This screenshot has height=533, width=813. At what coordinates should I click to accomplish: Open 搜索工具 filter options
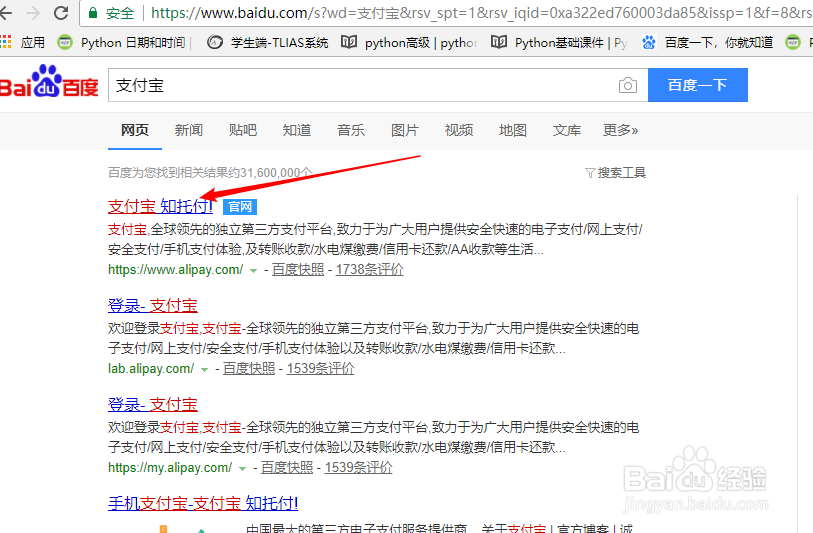click(615, 173)
